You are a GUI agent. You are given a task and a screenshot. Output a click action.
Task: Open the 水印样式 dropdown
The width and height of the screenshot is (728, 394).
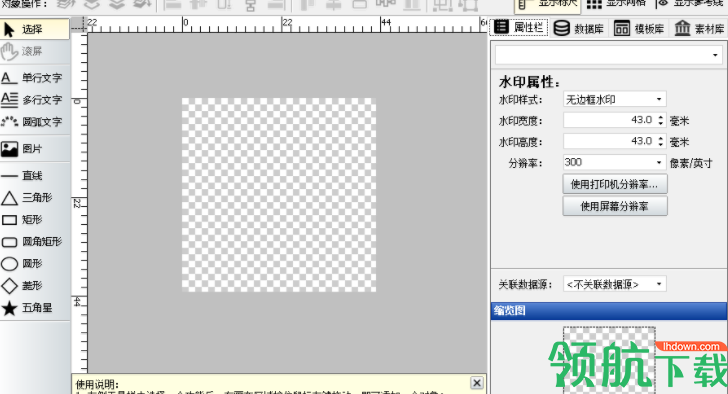[x=615, y=99]
